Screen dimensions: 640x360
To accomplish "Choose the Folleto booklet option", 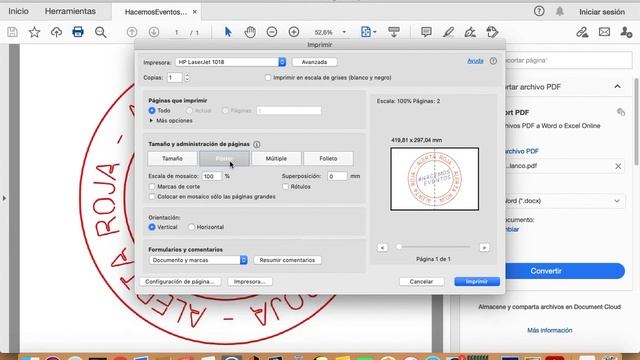I will (x=328, y=158).
